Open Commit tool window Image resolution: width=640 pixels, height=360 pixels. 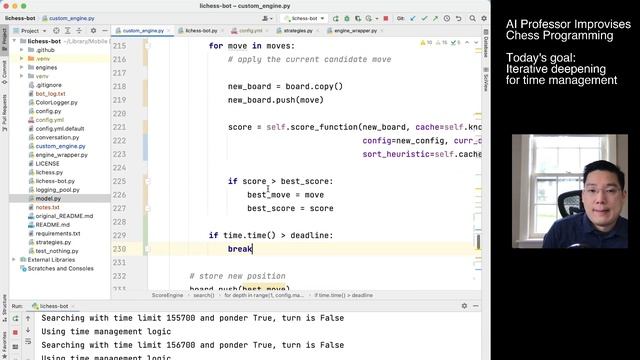pos(4,72)
